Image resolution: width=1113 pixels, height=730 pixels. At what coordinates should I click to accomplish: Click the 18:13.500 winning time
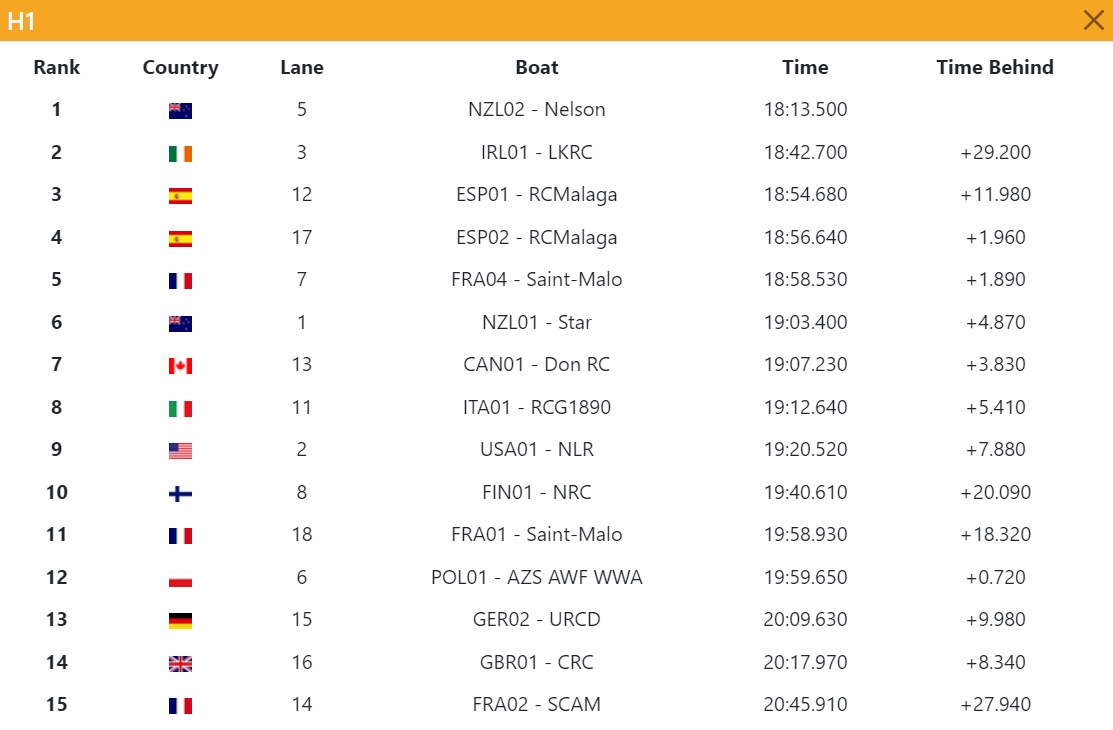(x=805, y=109)
